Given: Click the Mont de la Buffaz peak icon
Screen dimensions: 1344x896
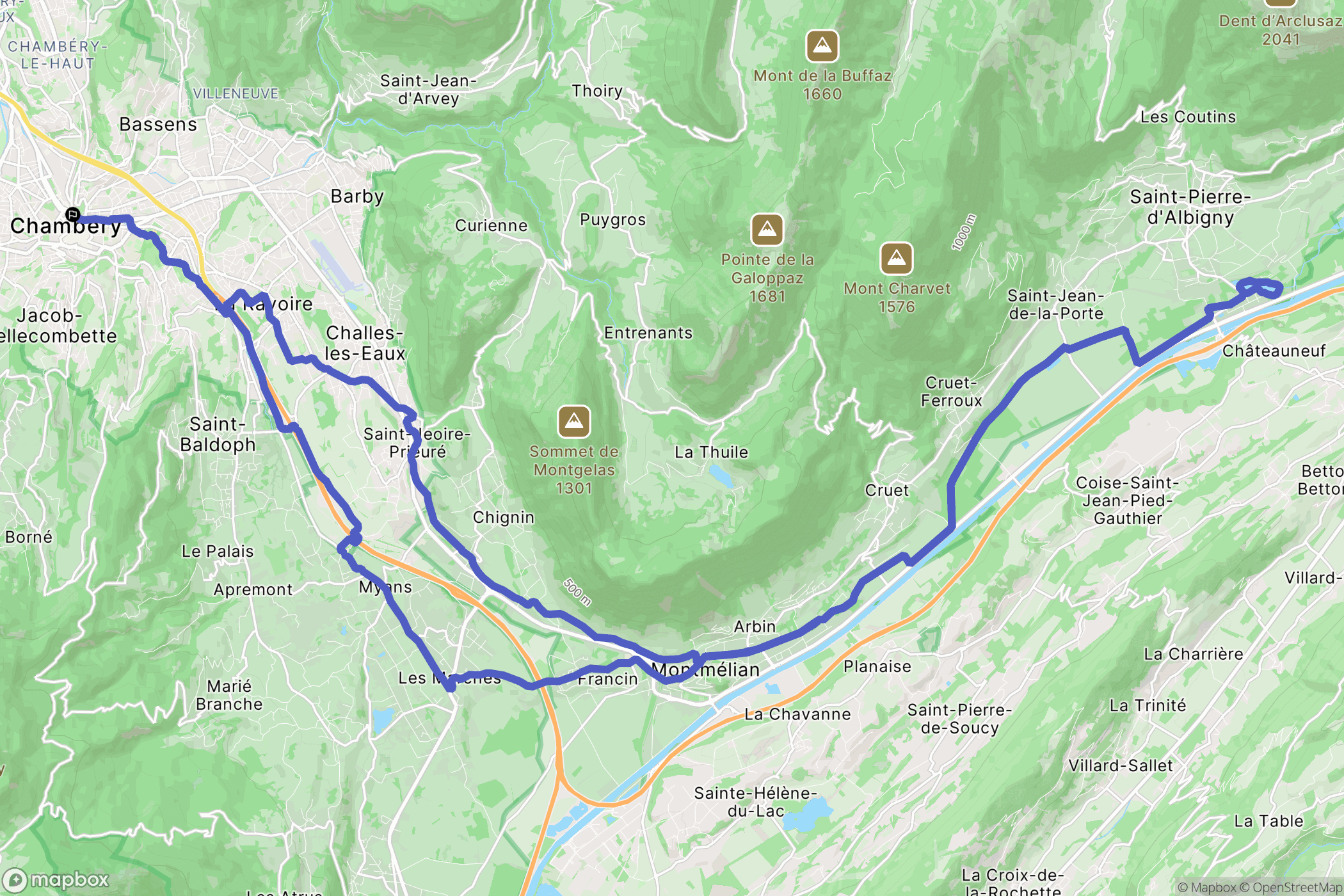Looking at the screenshot, I should 822,46.
